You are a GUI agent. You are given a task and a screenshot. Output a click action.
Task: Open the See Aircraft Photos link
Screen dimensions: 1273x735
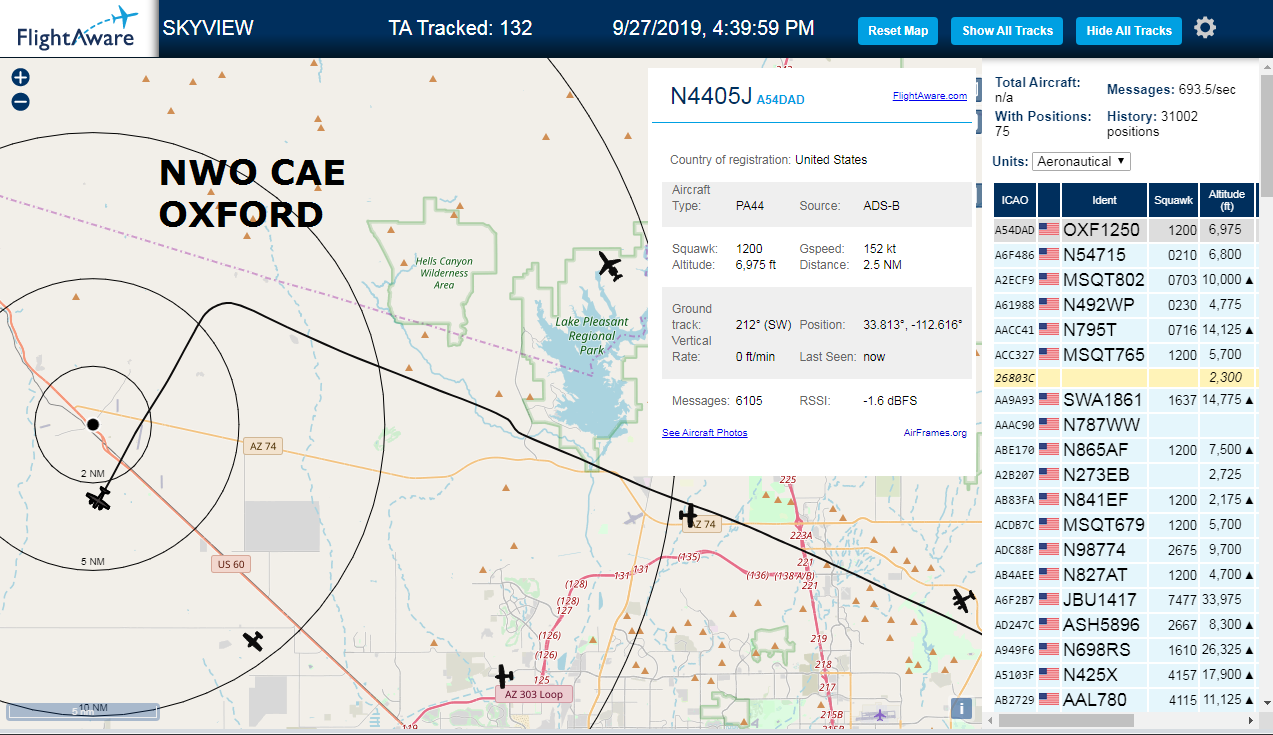[x=704, y=433]
